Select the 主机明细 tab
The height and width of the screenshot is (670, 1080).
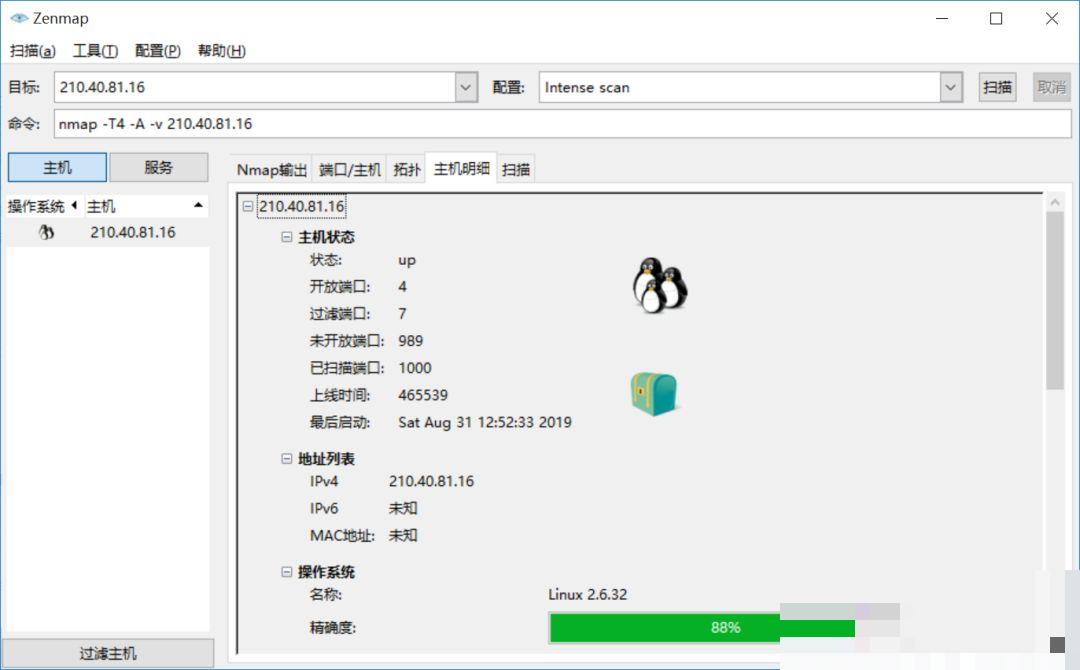coord(461,168)
